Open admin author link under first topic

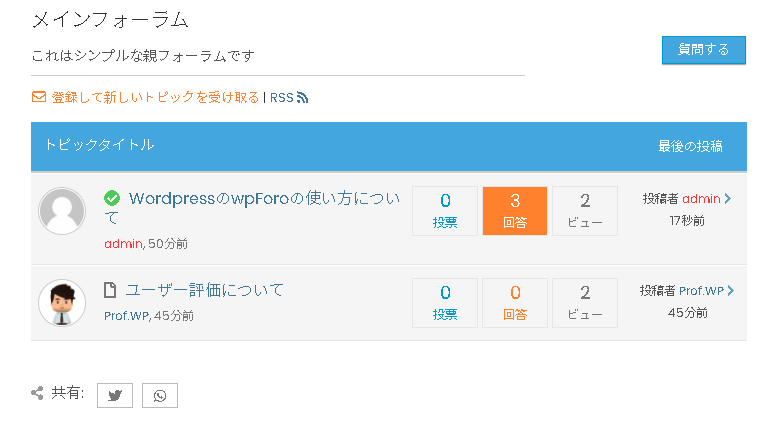tap(123, 244)
